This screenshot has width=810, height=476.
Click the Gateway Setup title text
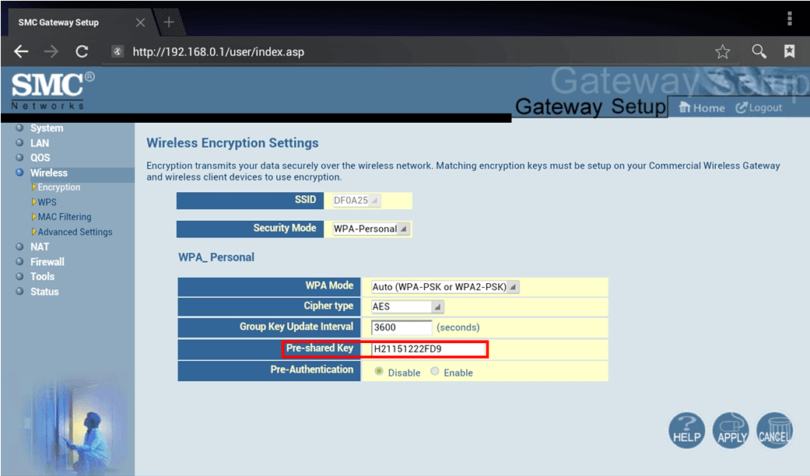click(x=590, y=106)
